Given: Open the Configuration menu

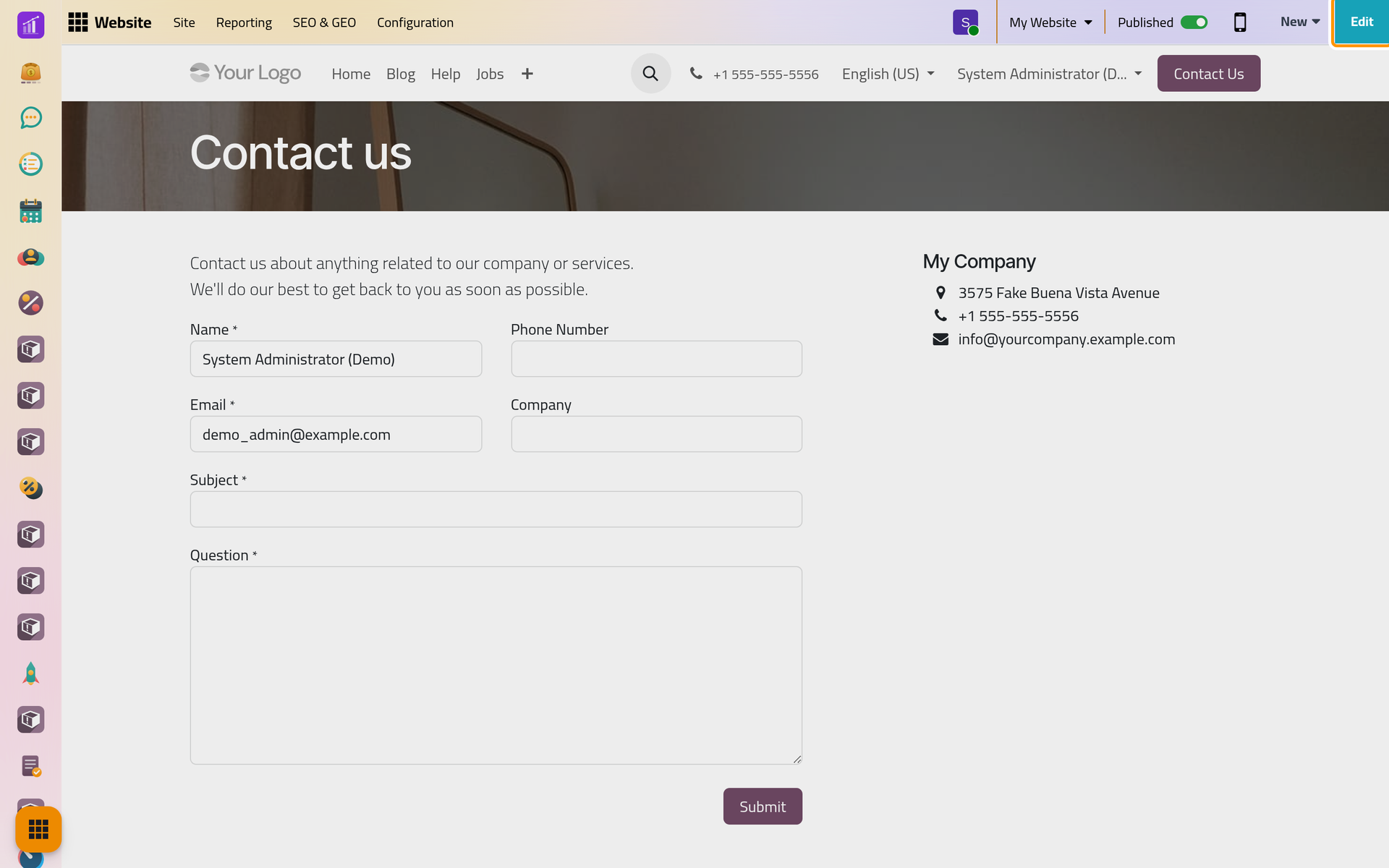Looking at the screenshot, I should [415, 22].
